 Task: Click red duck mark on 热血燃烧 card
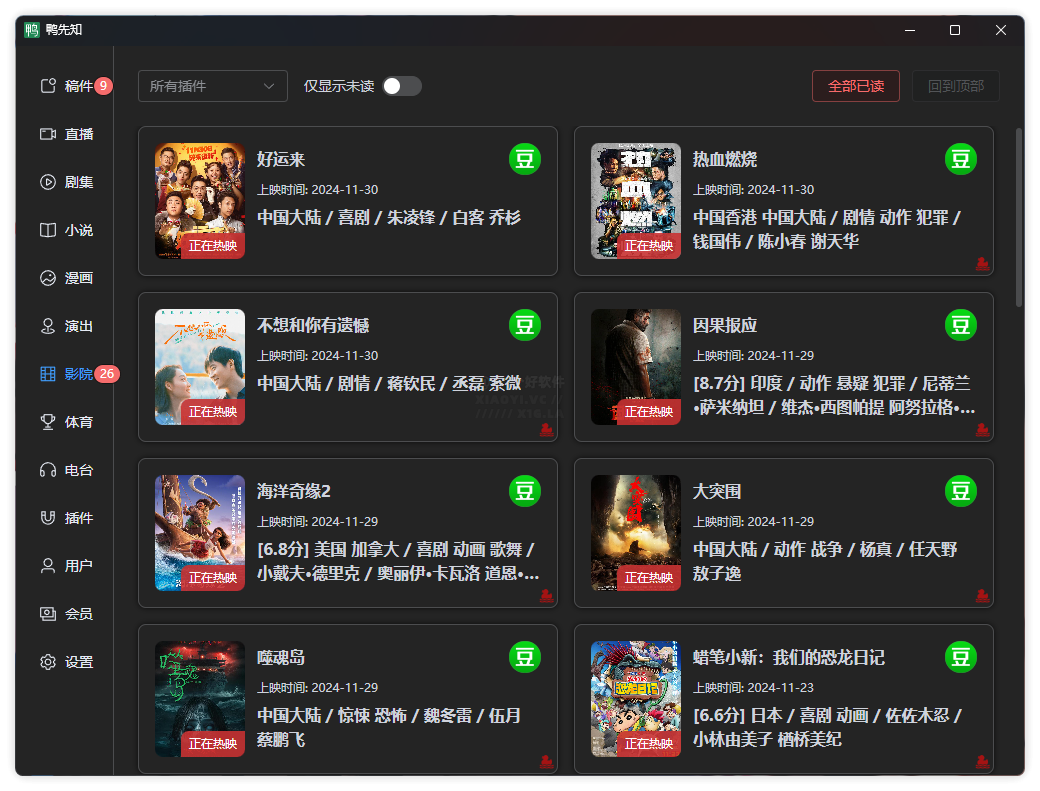(x=982, y=264)
